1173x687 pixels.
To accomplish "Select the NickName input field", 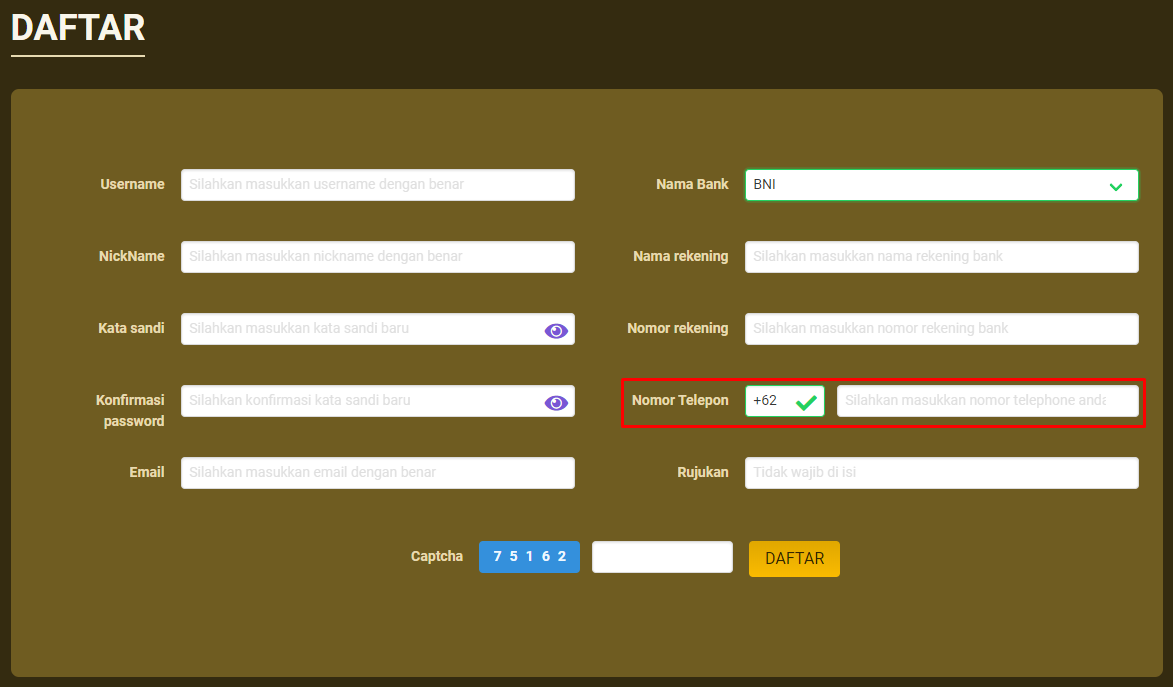I will (x=377, y=257).
